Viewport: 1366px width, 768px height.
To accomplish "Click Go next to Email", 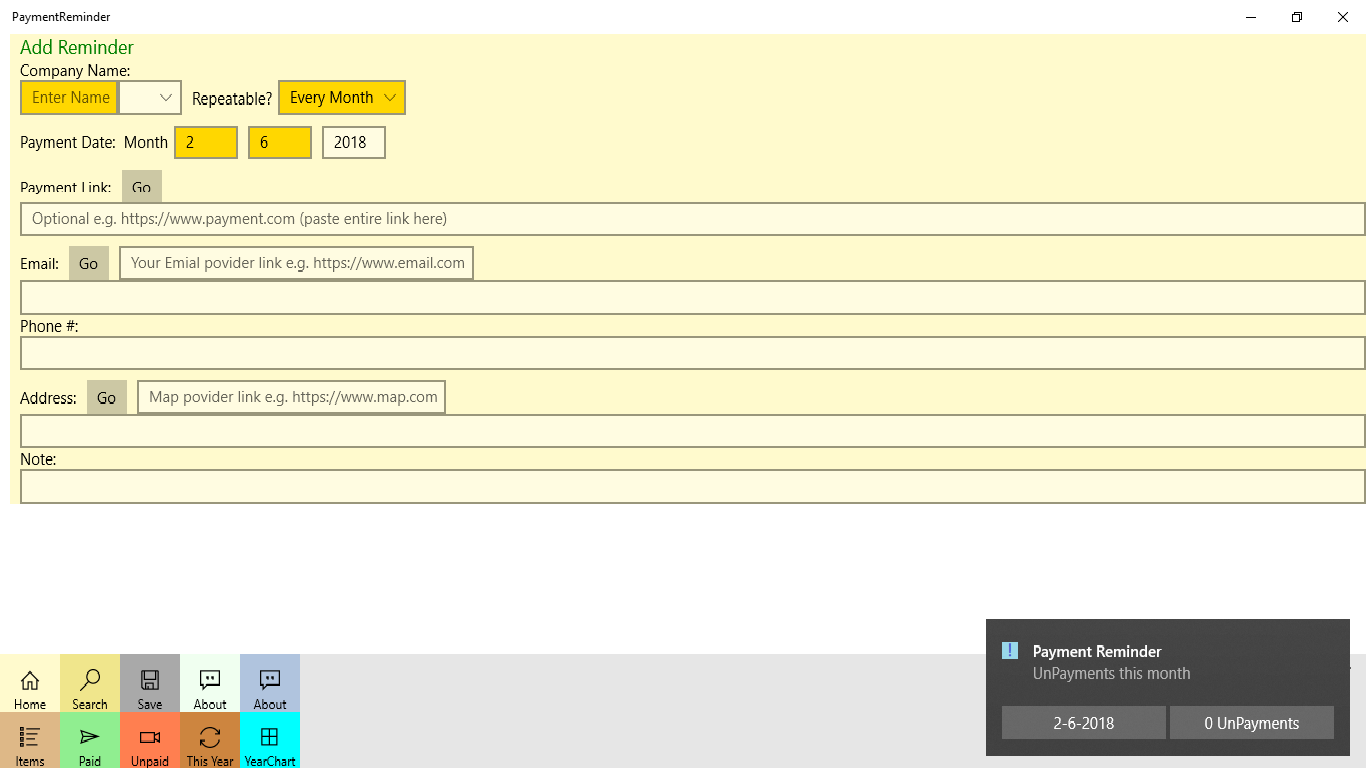I will [x=89, y=263].
